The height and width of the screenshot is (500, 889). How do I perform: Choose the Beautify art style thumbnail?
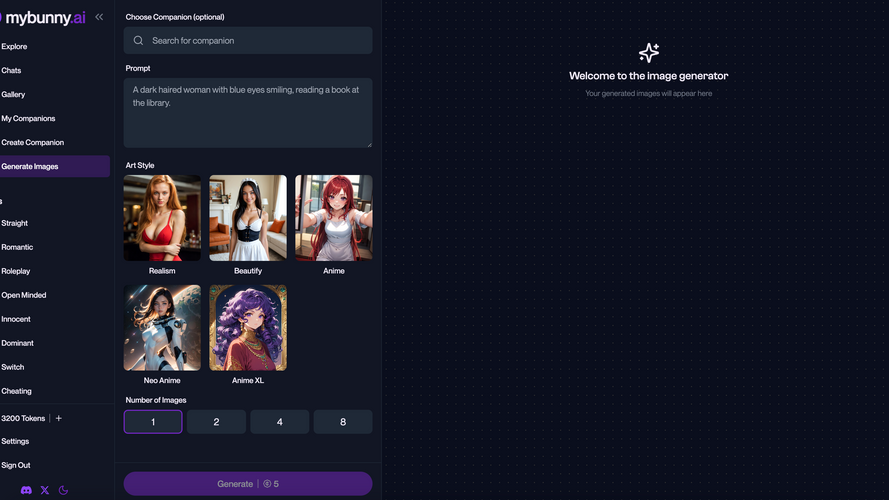(x=248, y=218)
